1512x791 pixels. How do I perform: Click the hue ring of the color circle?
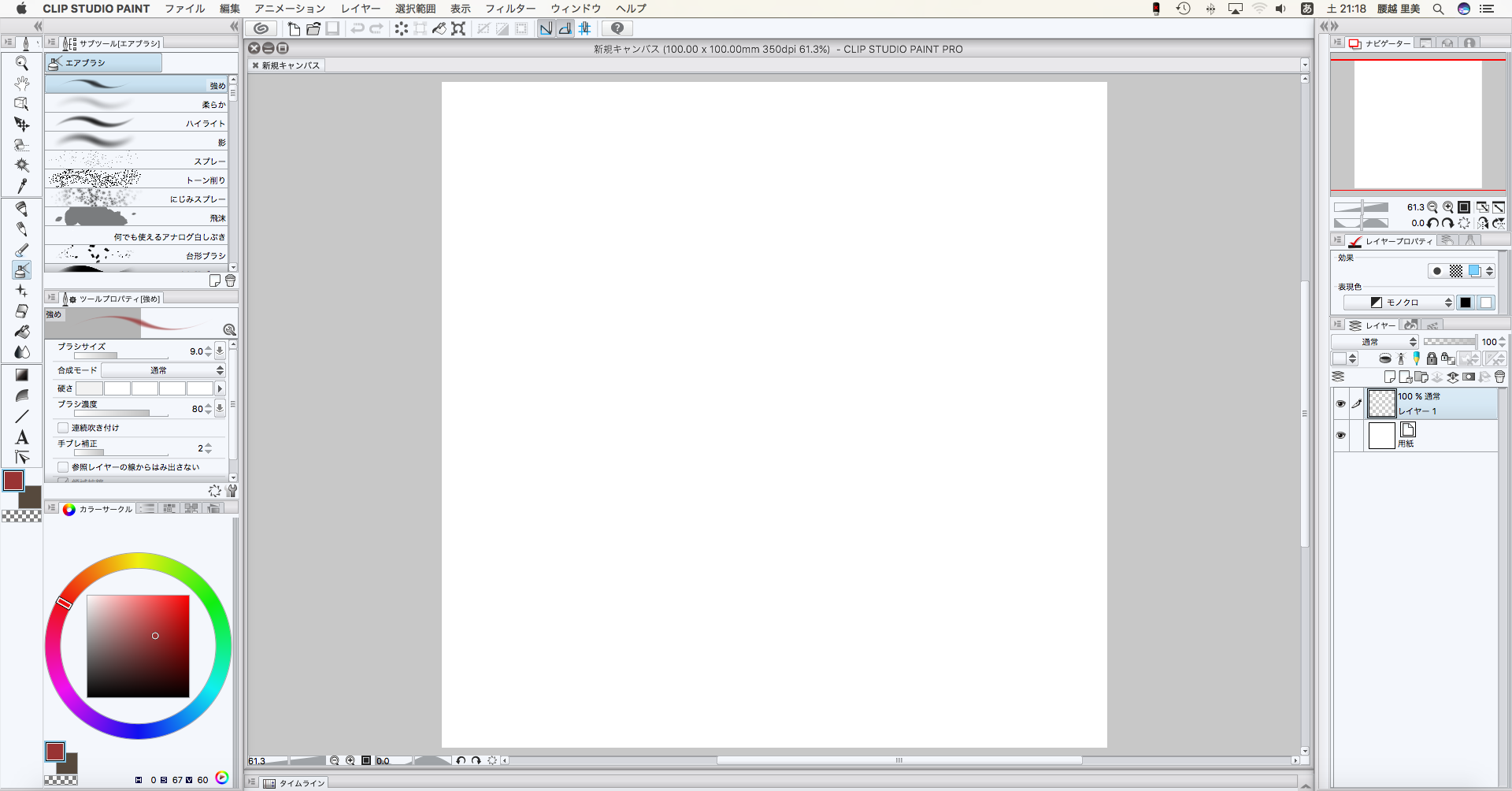[x=138, y=560]
